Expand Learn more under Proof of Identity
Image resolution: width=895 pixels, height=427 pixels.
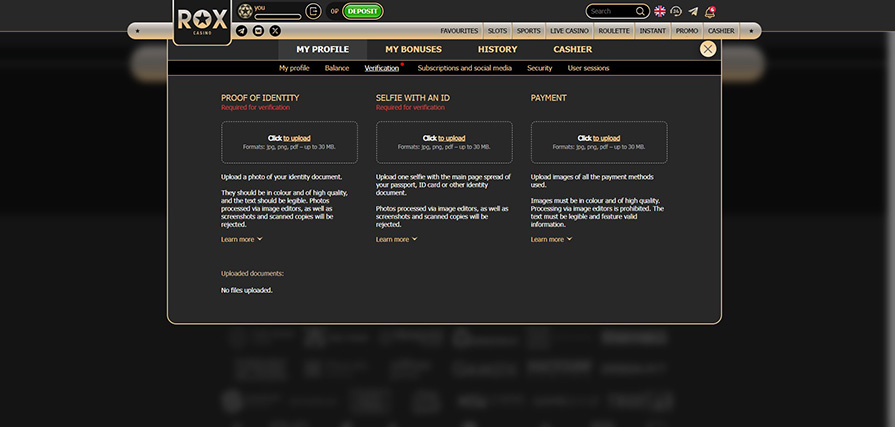[241, 239]
